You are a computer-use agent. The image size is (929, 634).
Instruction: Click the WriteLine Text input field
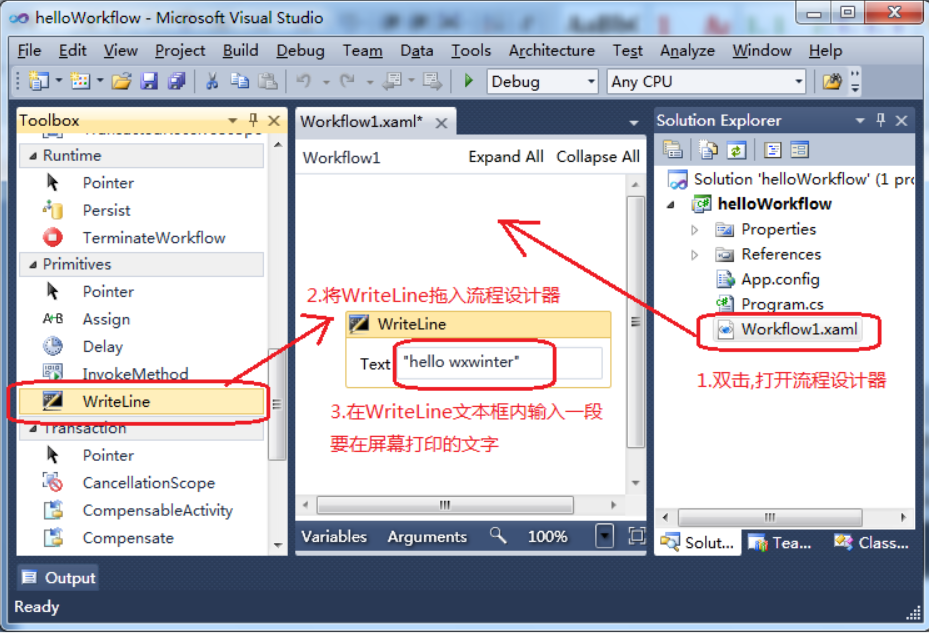coord(500,362)
